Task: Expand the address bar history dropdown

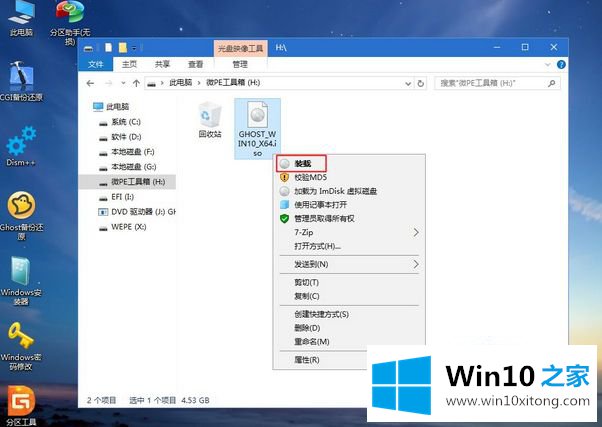Action: click(408, 83)
